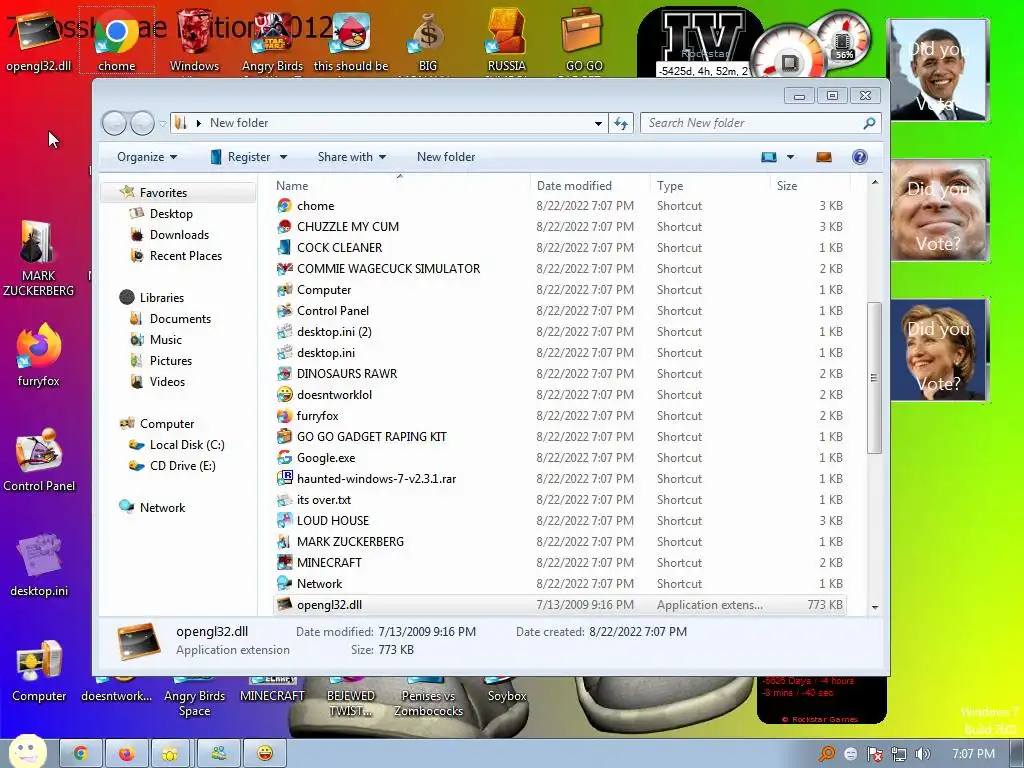Click the change view icon

(769, 157)
